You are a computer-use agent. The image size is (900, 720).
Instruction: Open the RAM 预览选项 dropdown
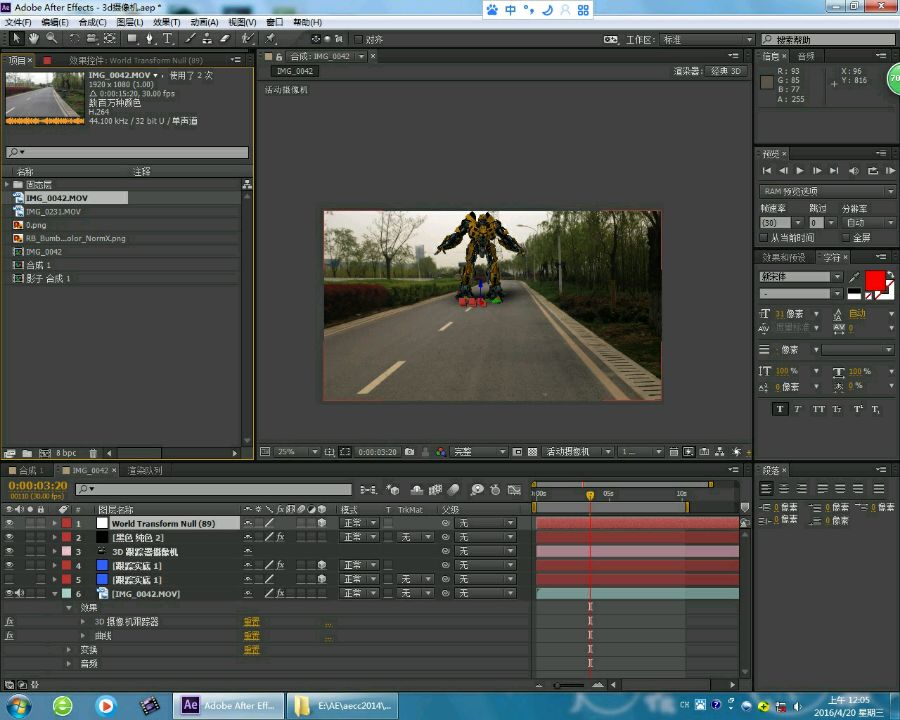[x=826, y=191]
